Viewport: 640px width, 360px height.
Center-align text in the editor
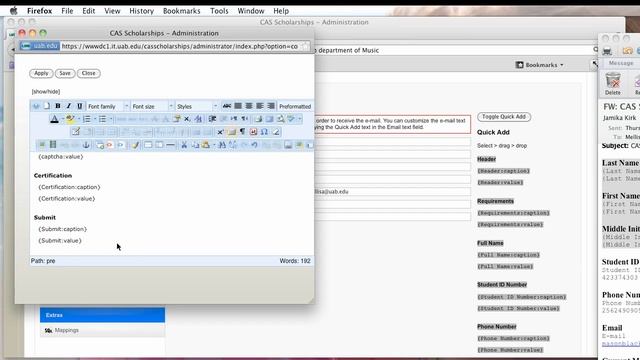[x=249, y=106]
